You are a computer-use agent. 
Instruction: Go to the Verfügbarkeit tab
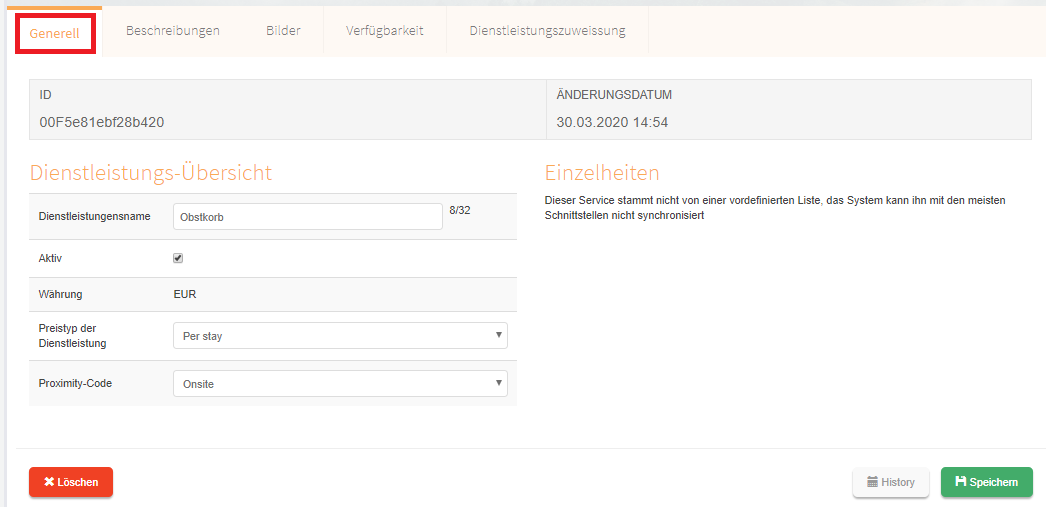385,31
